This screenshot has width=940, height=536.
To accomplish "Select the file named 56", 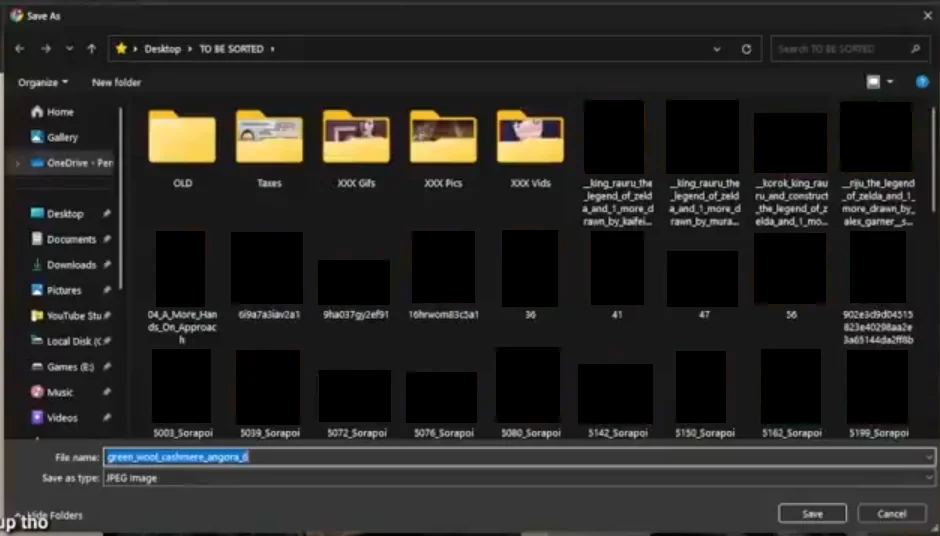I will (x=791, y=275).
